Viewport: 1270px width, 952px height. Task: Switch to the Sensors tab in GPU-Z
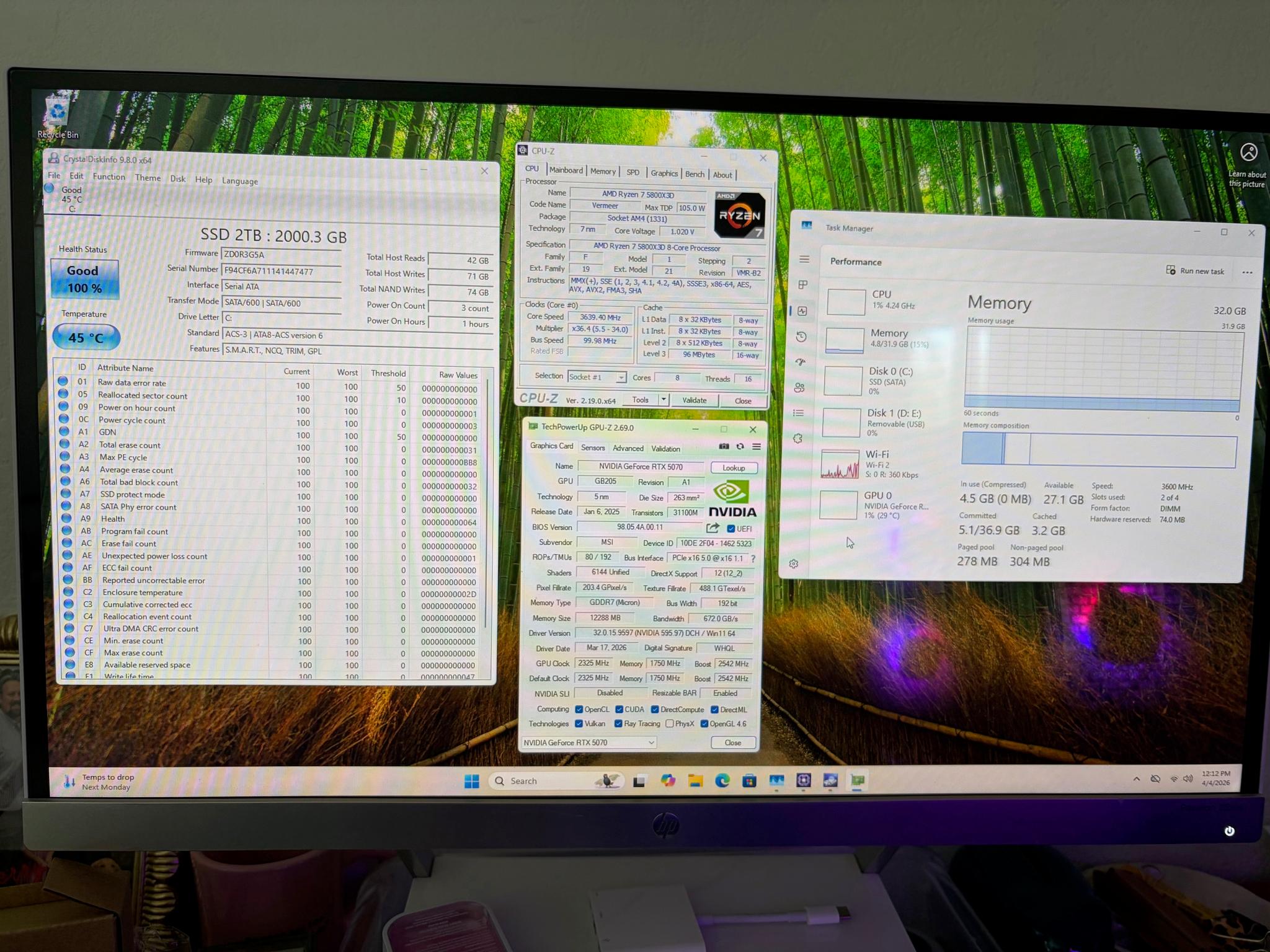(x=593, y=448)
